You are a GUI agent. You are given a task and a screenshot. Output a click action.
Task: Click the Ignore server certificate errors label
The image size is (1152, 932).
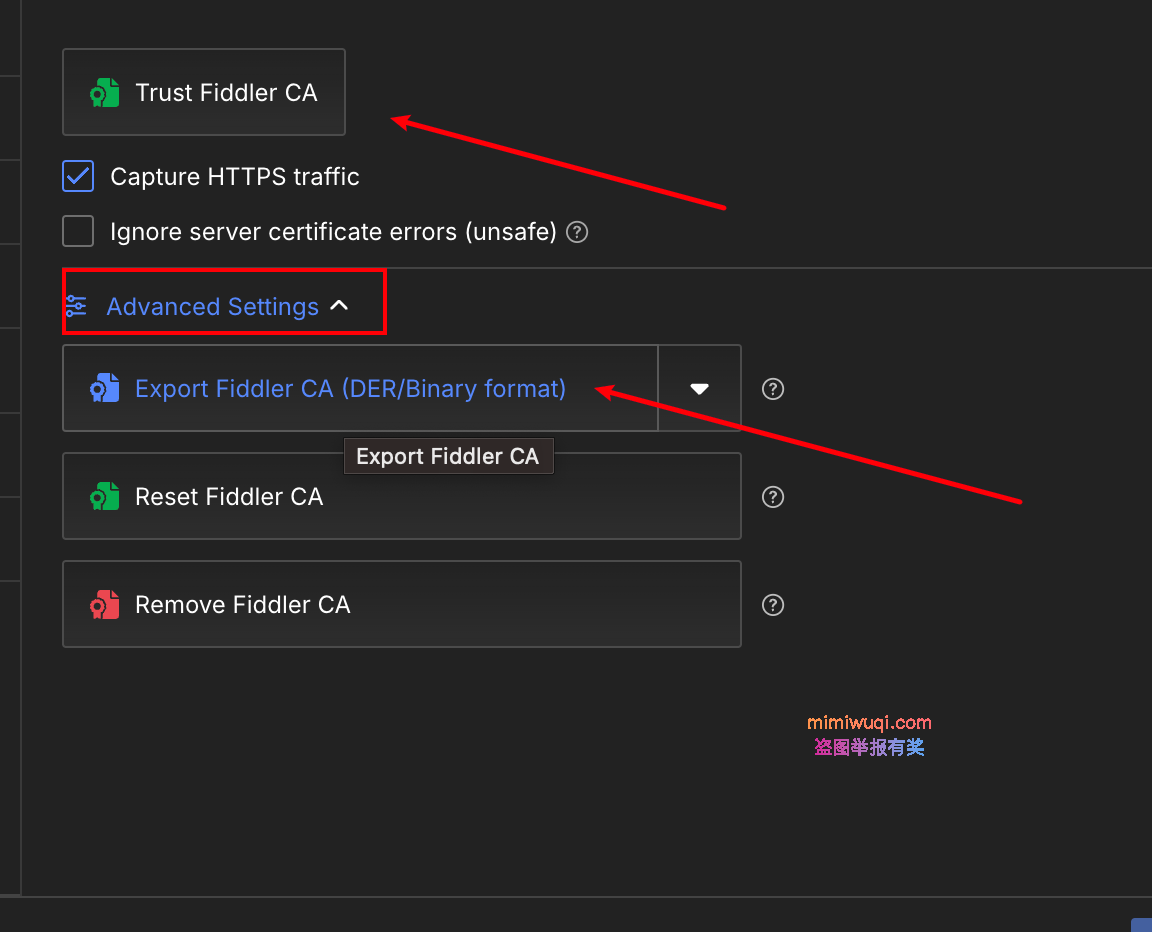click(334, 231)
